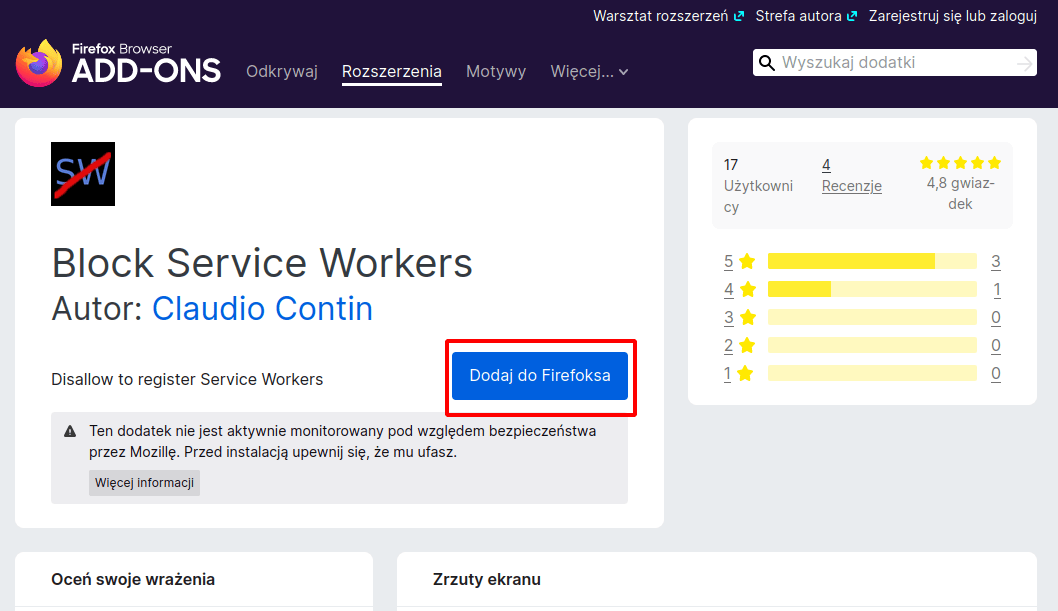Screen dimensions: 1058x611
Task: Click the 3-star rating bar
Action: pyautogui.click(x=872, y=317)
